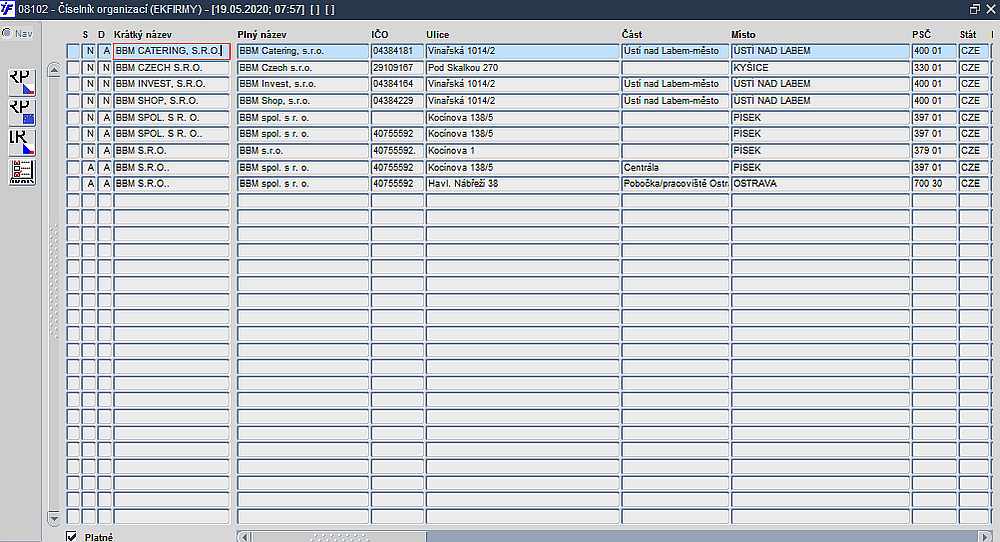The height and width of the screenshot is (542, 1000).
Task: Click the RP EU flag registry icon
Action: (x=22, y=113)
